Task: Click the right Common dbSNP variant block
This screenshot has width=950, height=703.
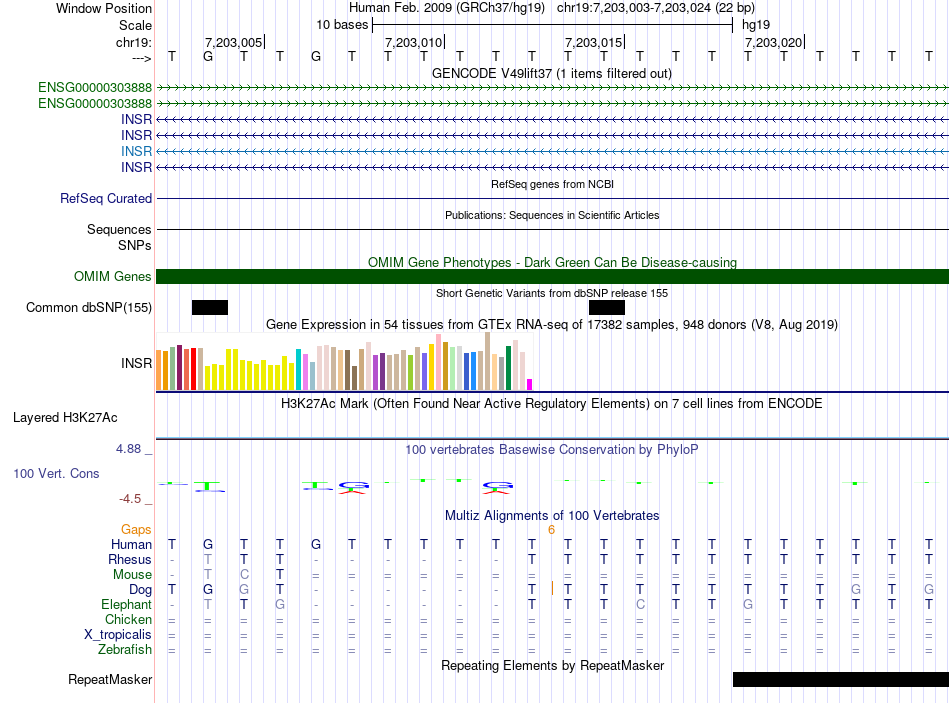Action: (x=607, y=307)
